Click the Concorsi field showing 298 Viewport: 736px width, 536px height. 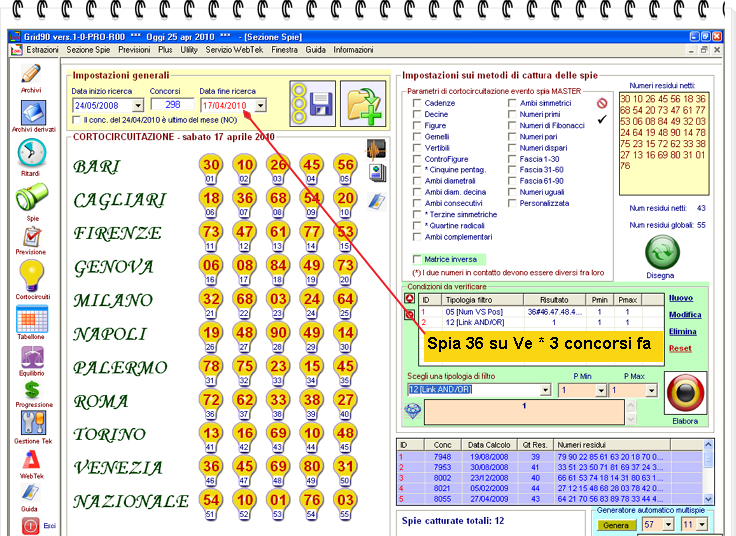pos(172,105)
